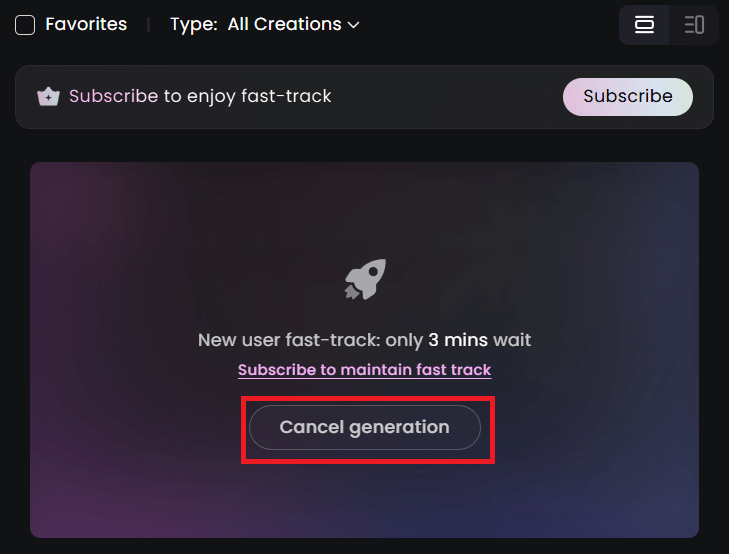Open the Type All Creations dropdown
The width and height of the screenshot is (729, 554).
(x=293, y=24)
